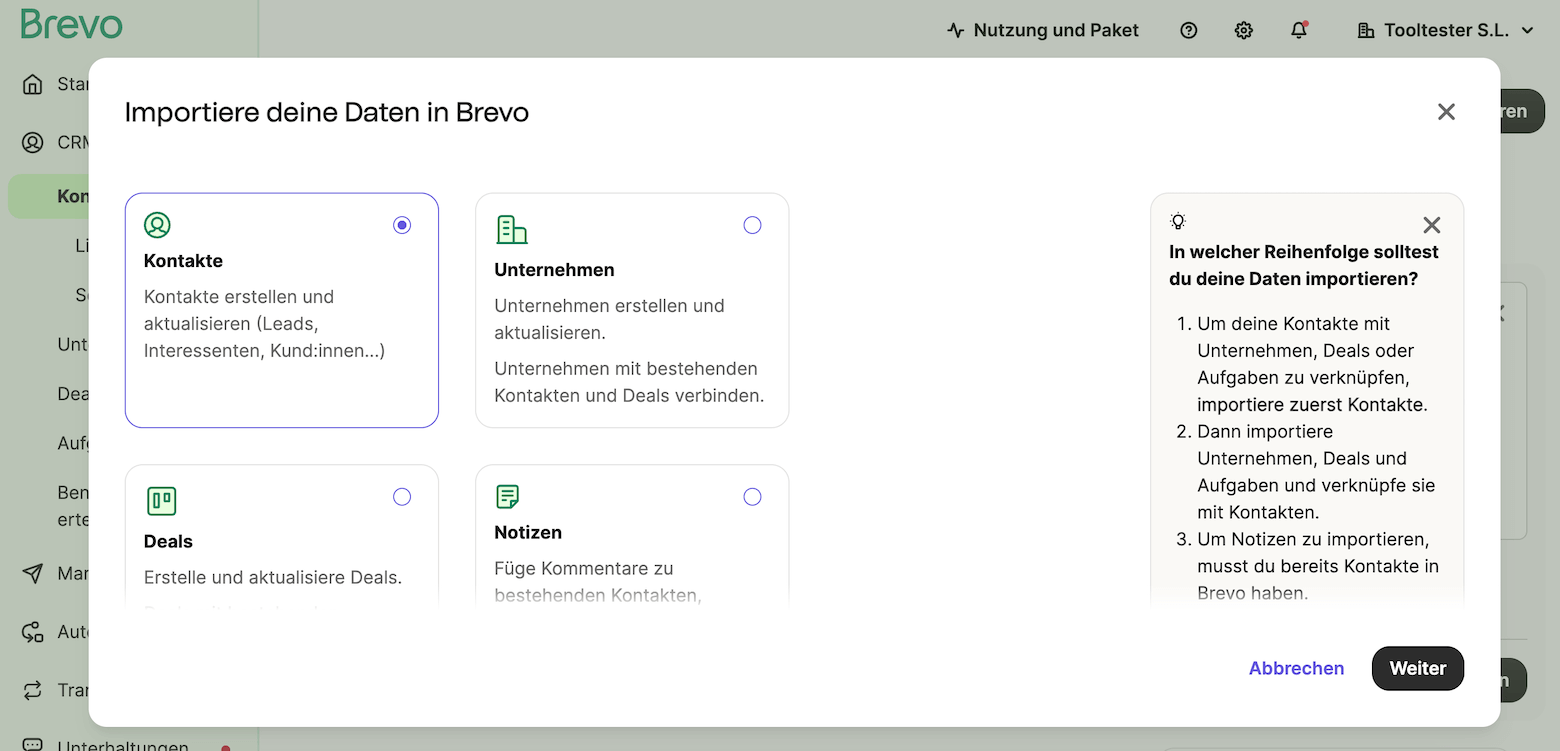Open Transaktional via the arrows icon

33,690
